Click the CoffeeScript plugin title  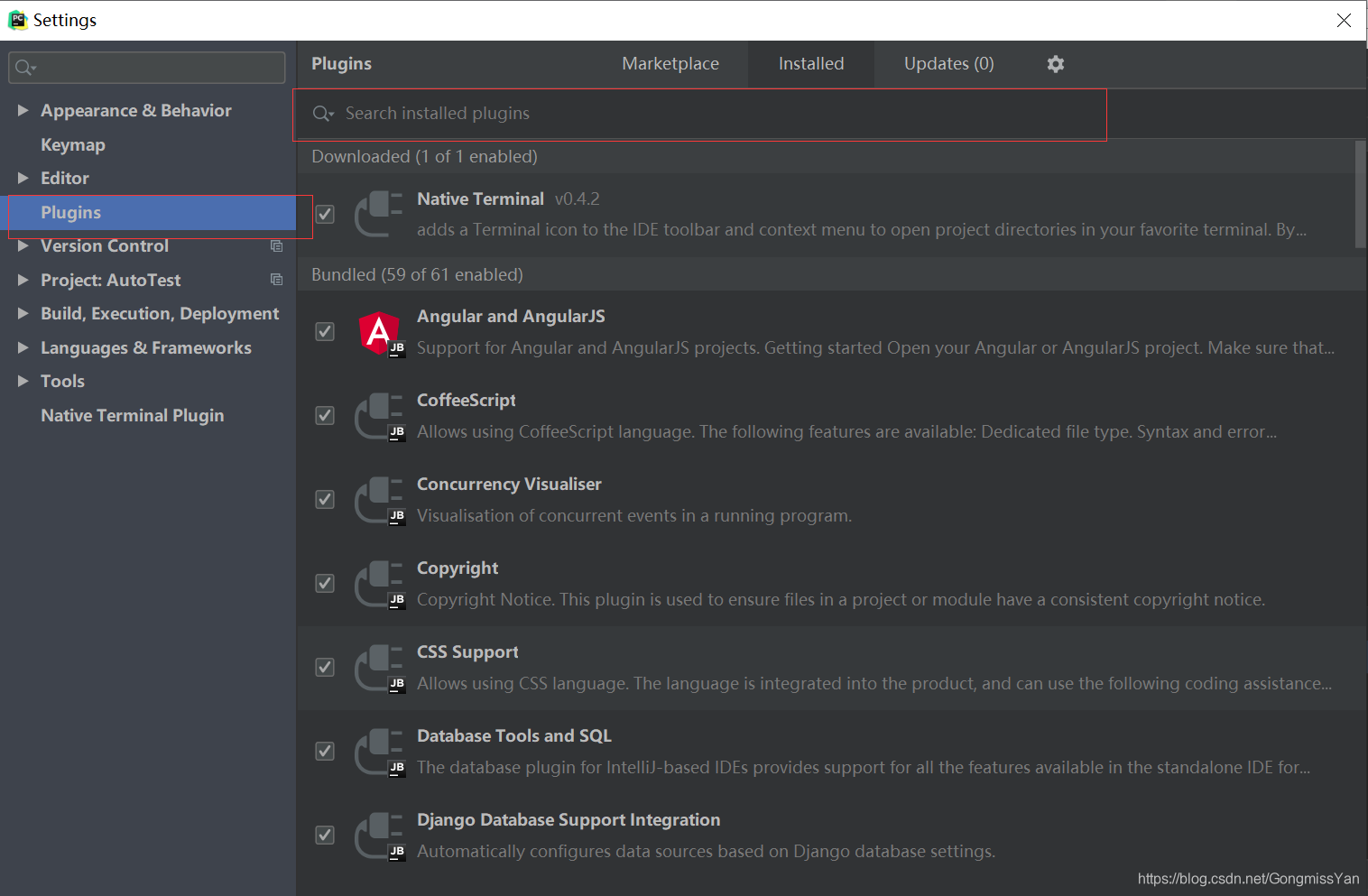coord(467,400)
